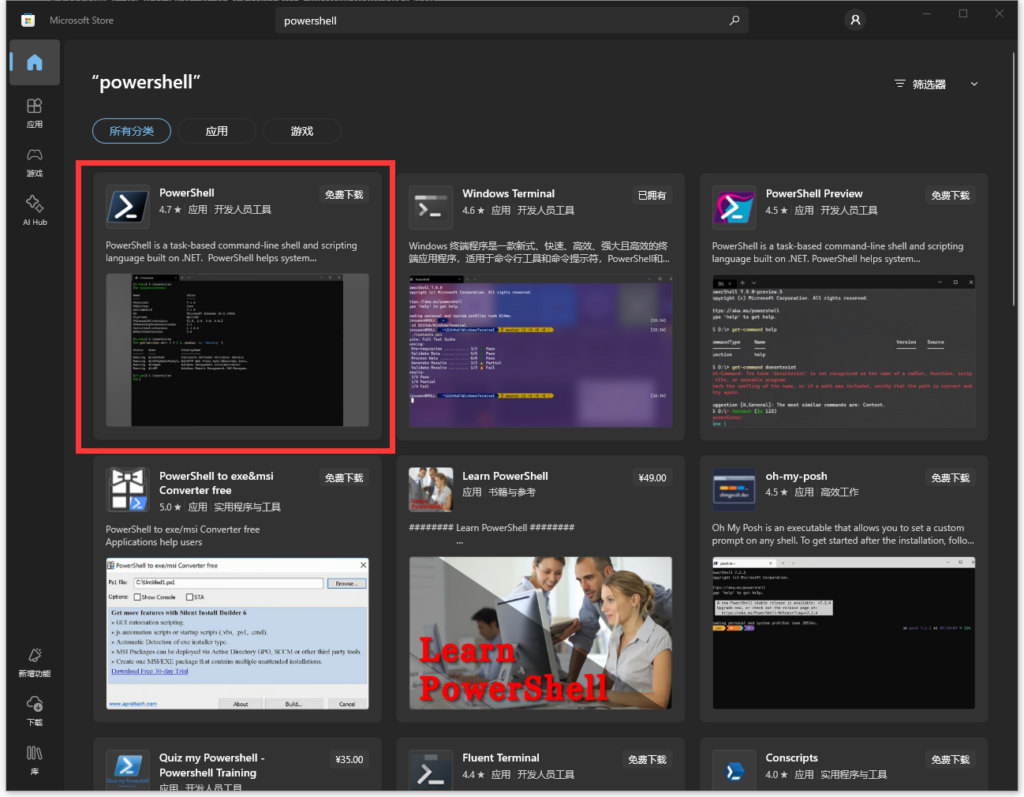Click the search box containing powershell
1024x797 pixels.
tap(511, 20)
